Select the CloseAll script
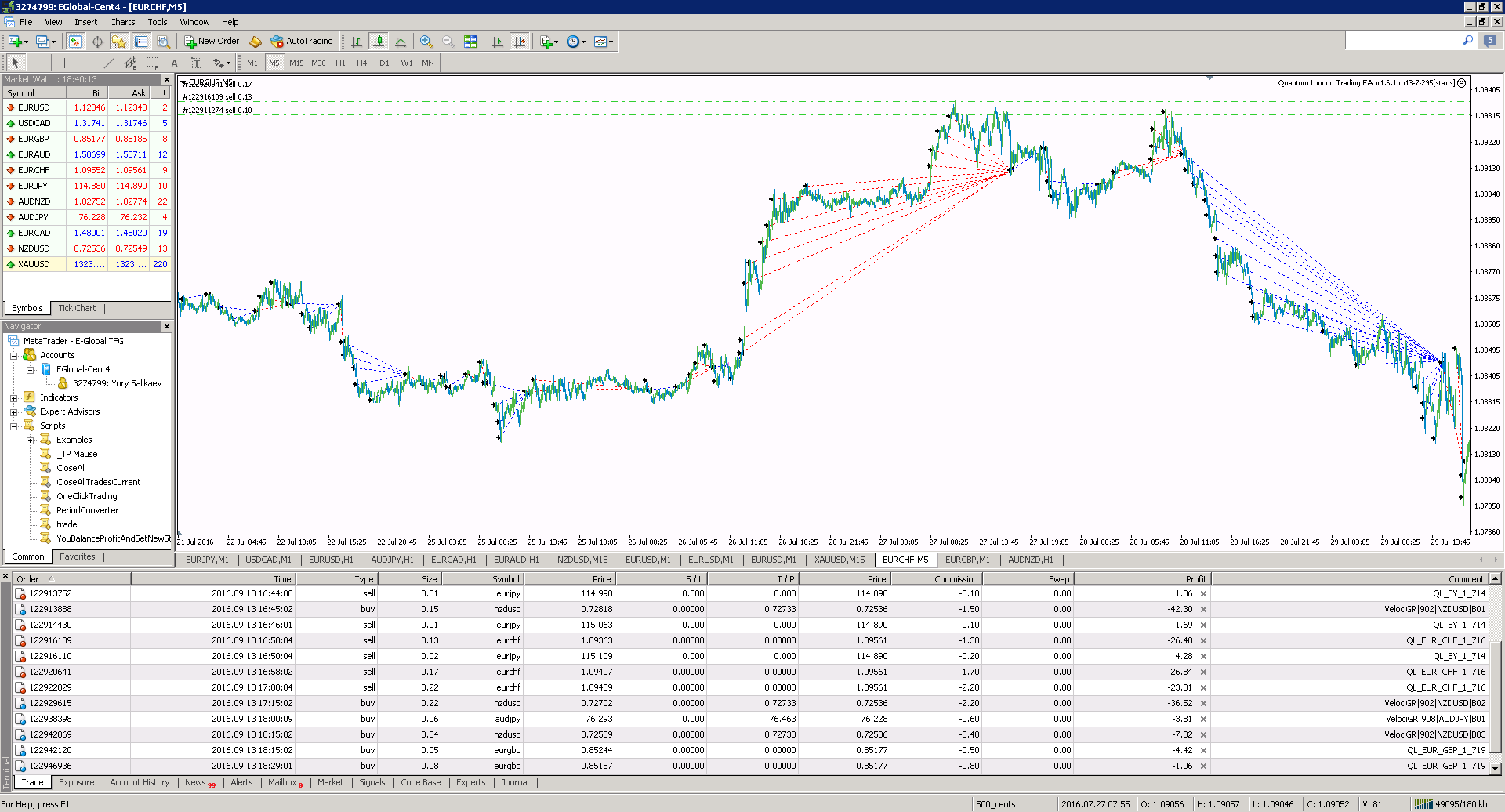Viewport: 1505px width, 812px height. pyautogui.click(x=71, y=468)
